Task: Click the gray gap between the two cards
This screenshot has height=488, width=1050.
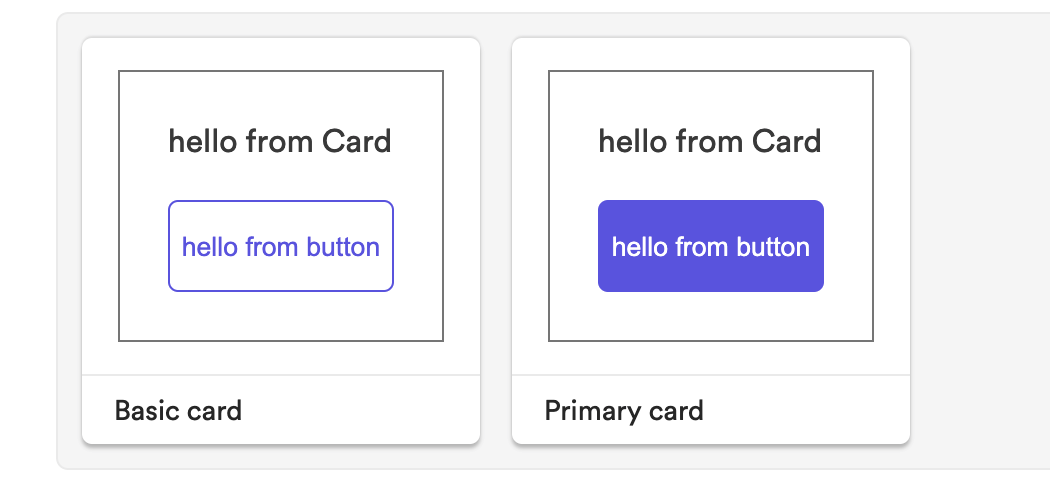Action: [496, 240]
